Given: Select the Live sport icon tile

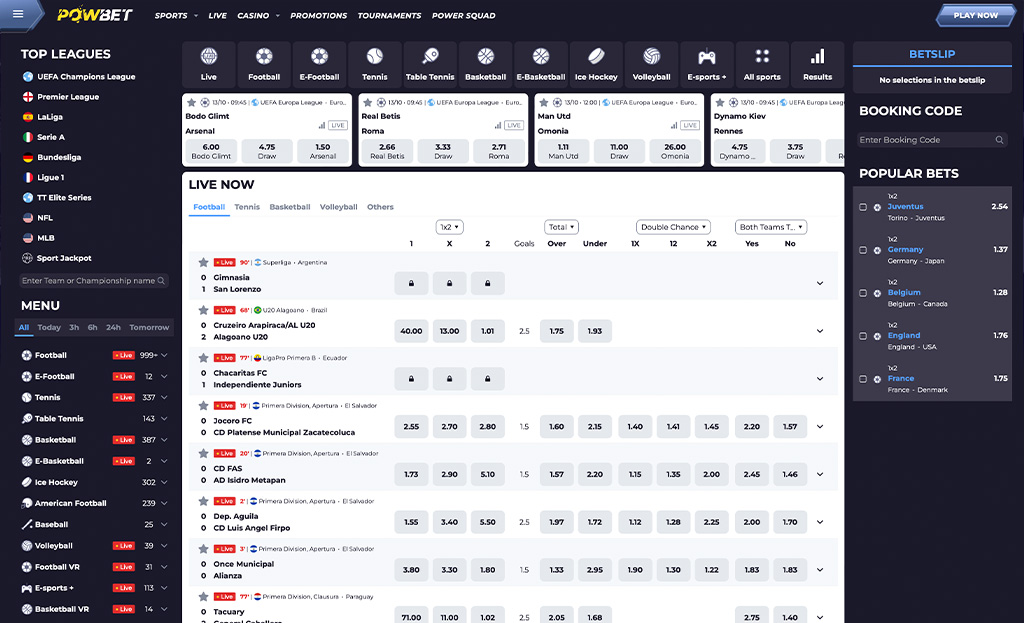Looking at the screenshot, I should pos(208,65).
